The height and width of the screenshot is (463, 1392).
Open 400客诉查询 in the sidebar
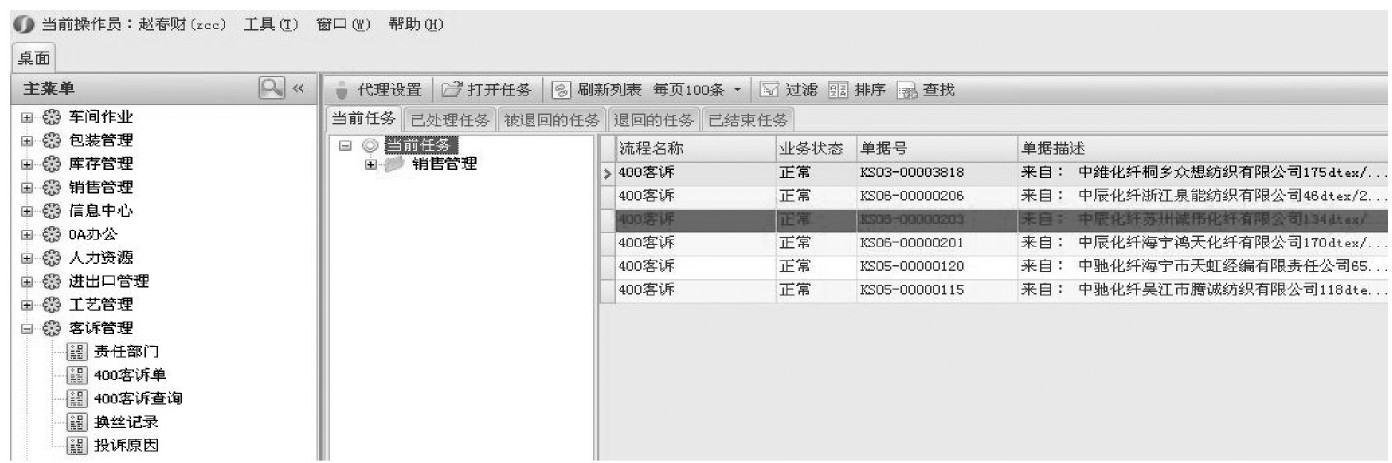(138, 399)
